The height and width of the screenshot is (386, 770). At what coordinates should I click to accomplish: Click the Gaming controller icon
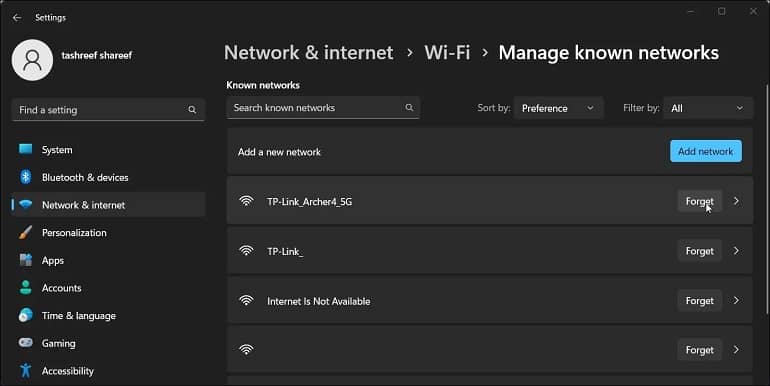click(x=26, y=343)
